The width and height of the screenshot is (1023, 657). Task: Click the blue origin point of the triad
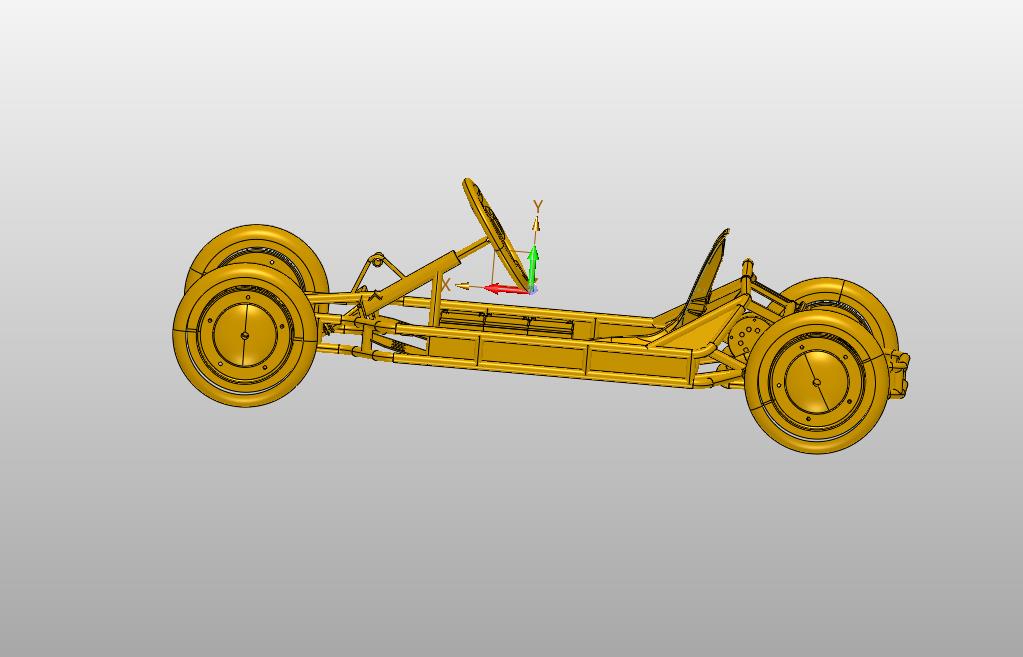coord(532,289)
